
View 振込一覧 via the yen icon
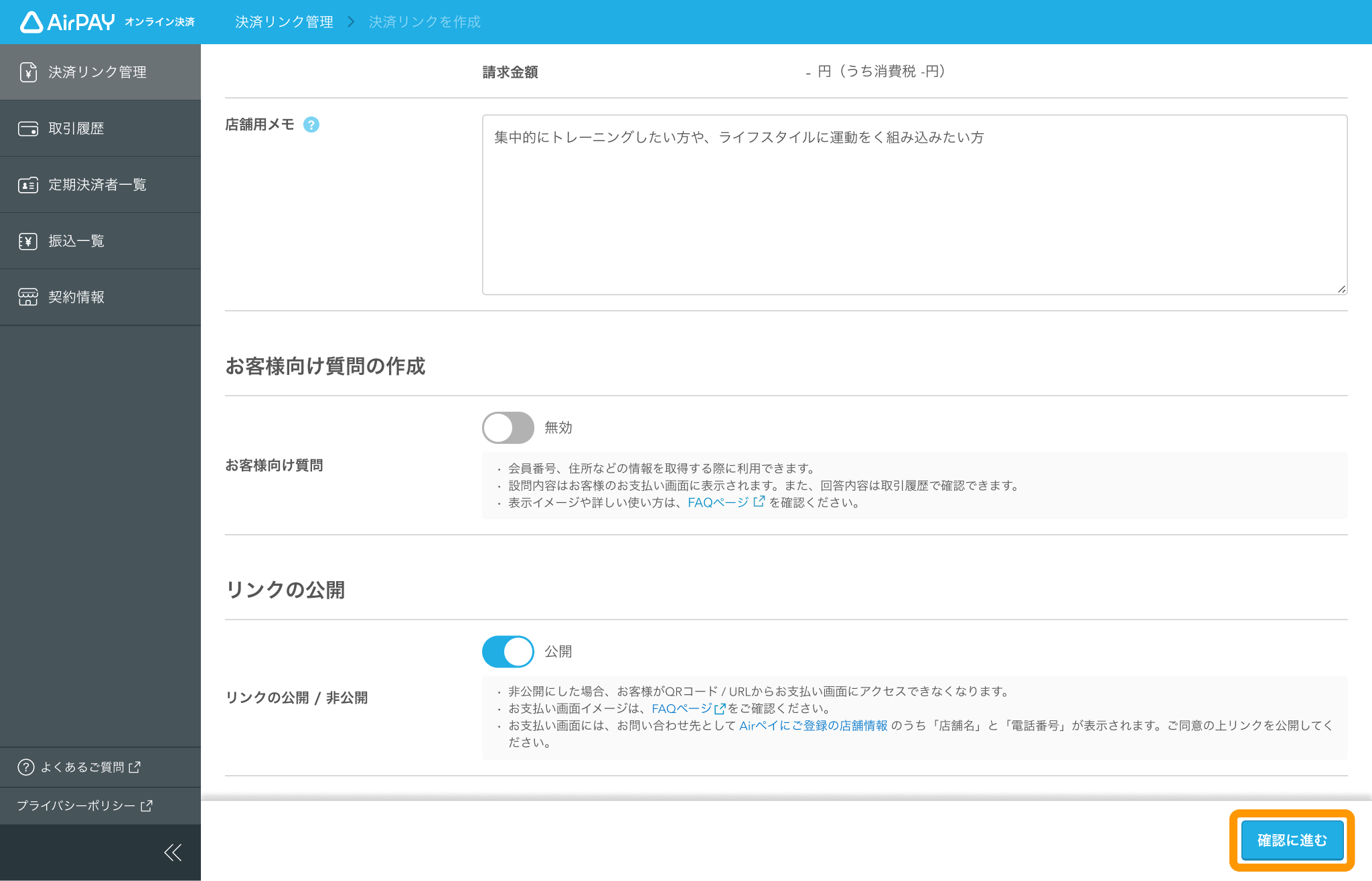click(x=27, y=241)
